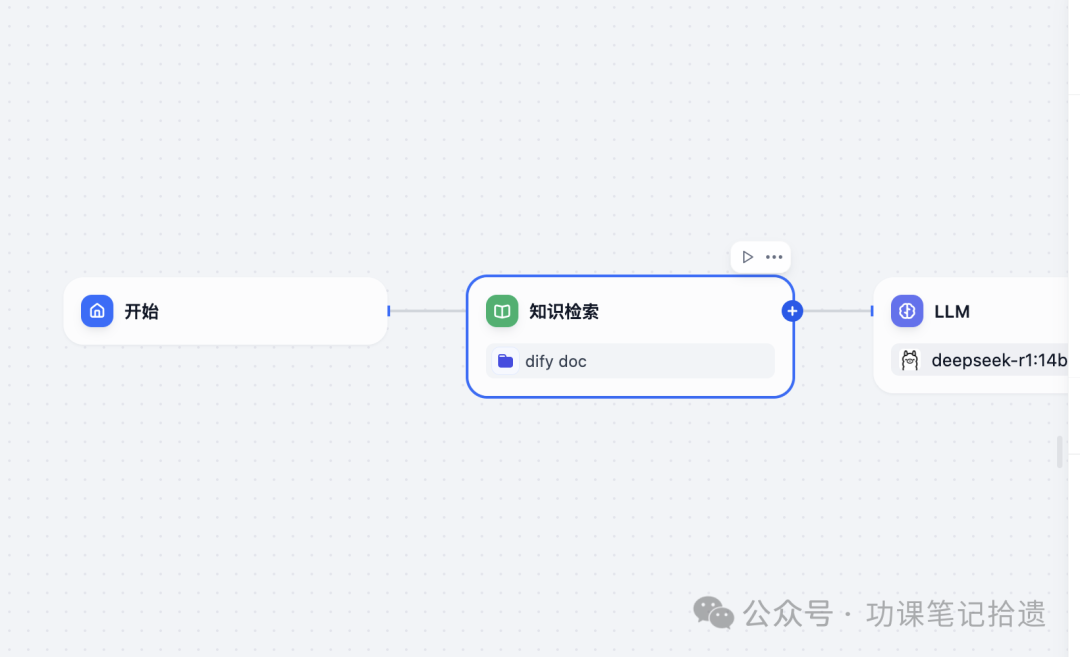Click the WeChat icon in the watermark

pyautogui.click(x=713, y=613)
